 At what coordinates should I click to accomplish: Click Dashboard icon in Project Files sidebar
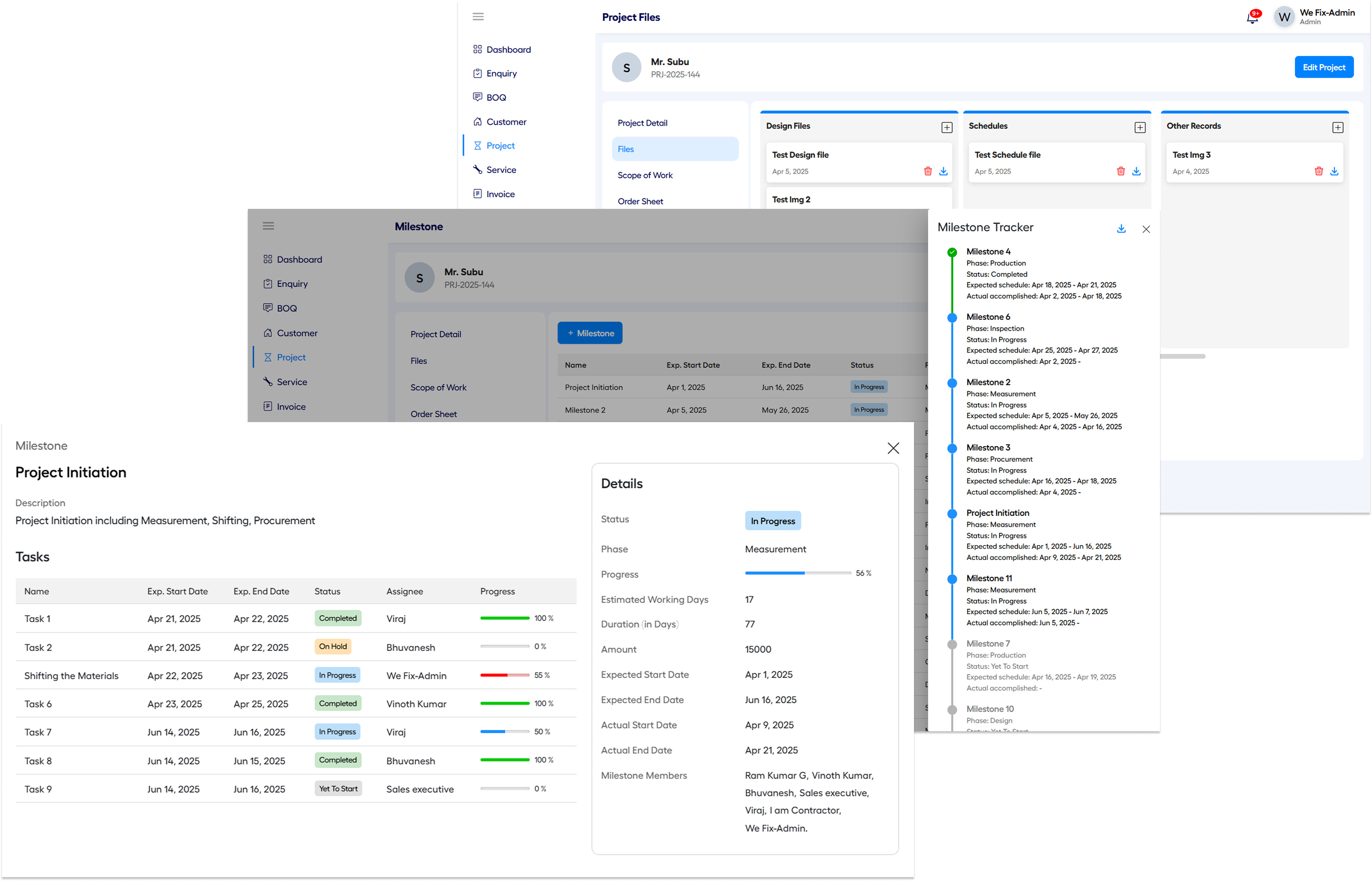pos(477,49)
